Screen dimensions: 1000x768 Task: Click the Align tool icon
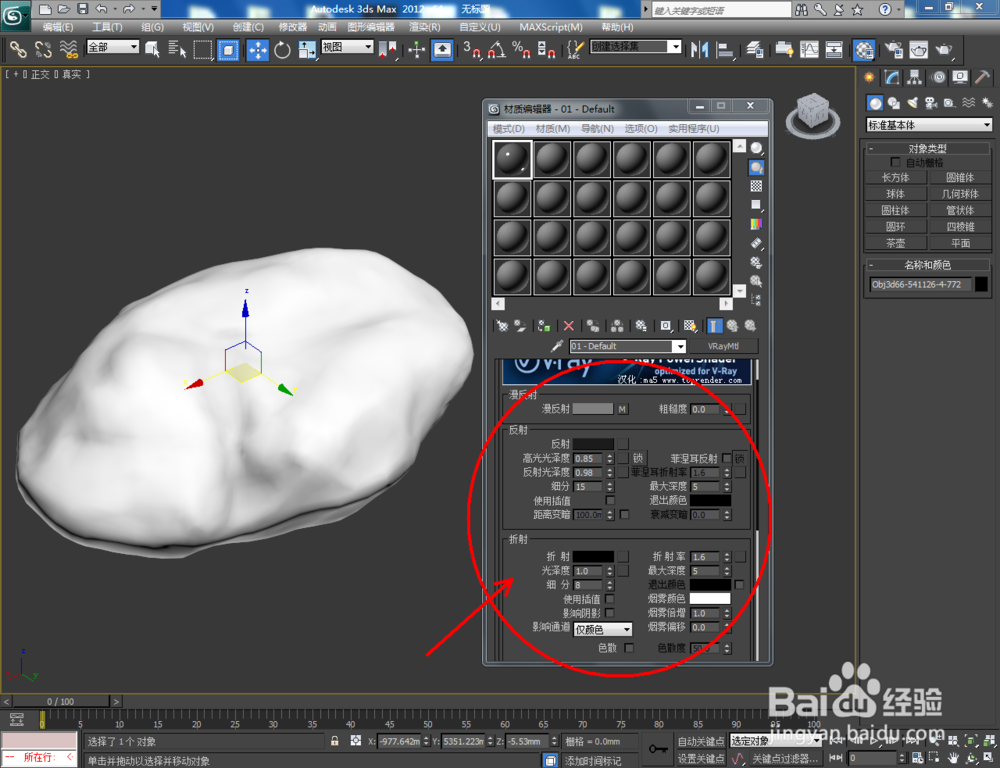725,49
